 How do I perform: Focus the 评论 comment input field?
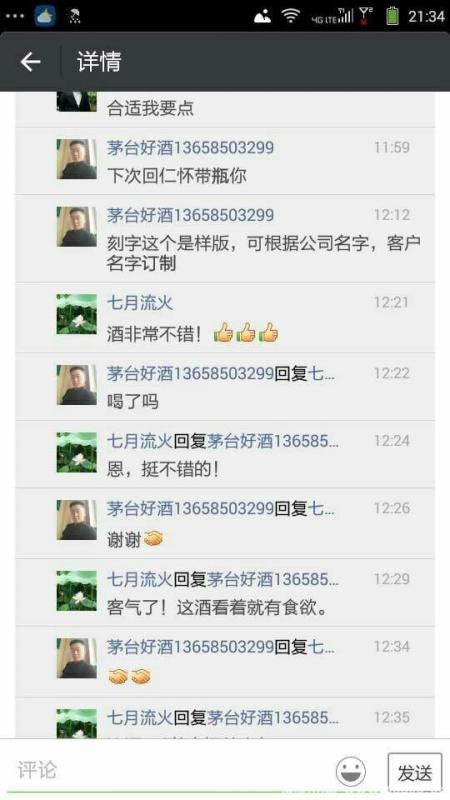pos(168,770)
